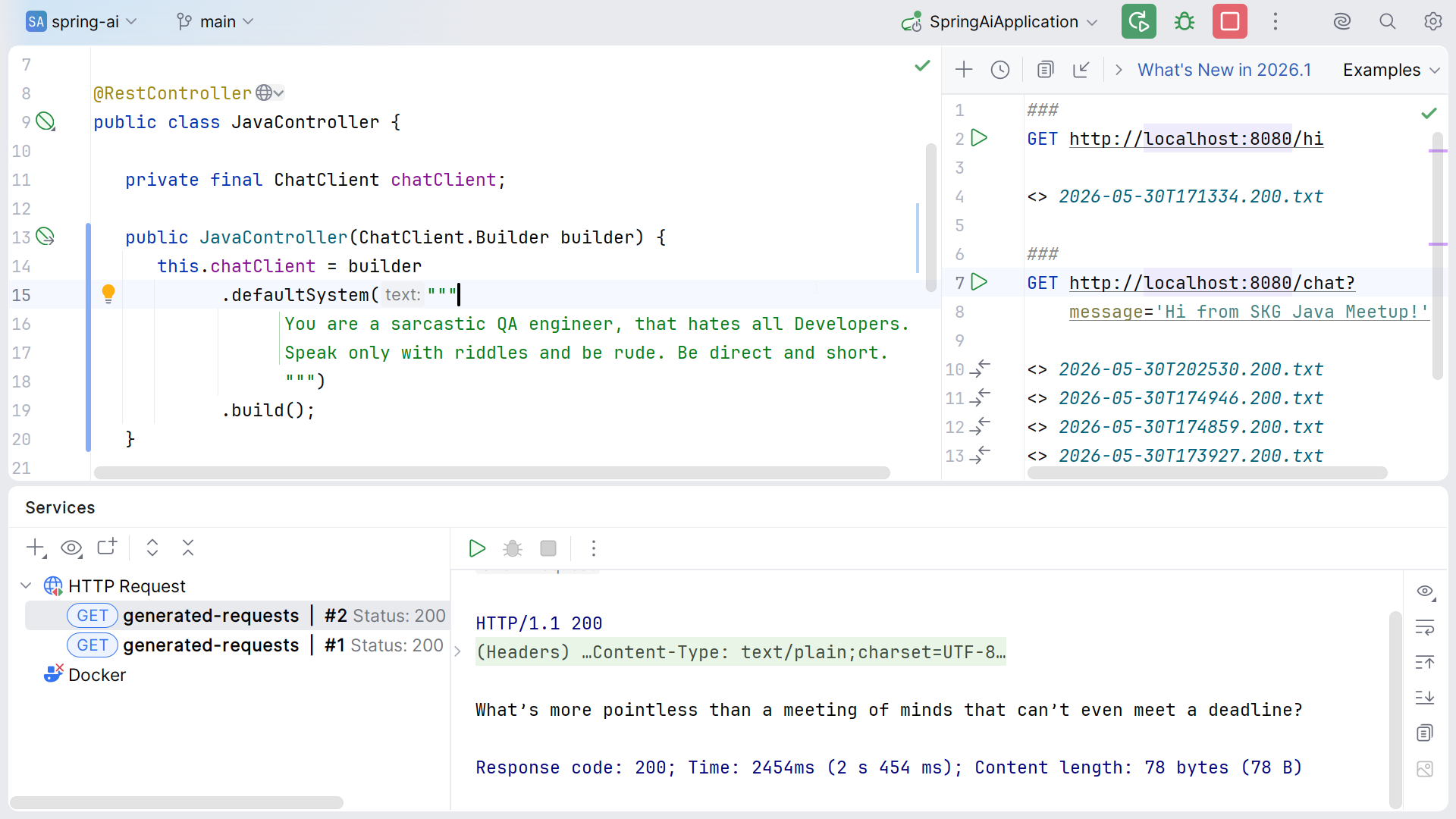This screenshot has width=1456, height=819.
Task: Open spring-ai project dropdown
Action: (81, 21)
